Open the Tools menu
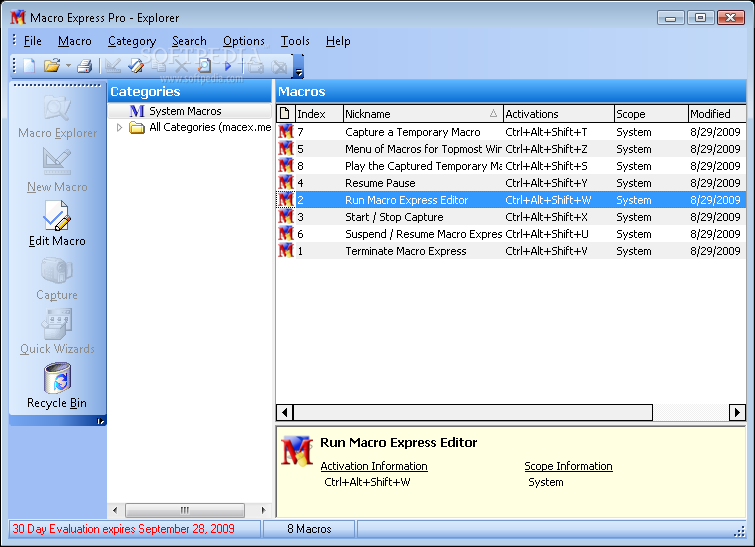The image size is (755, 547). pos(295,41)
